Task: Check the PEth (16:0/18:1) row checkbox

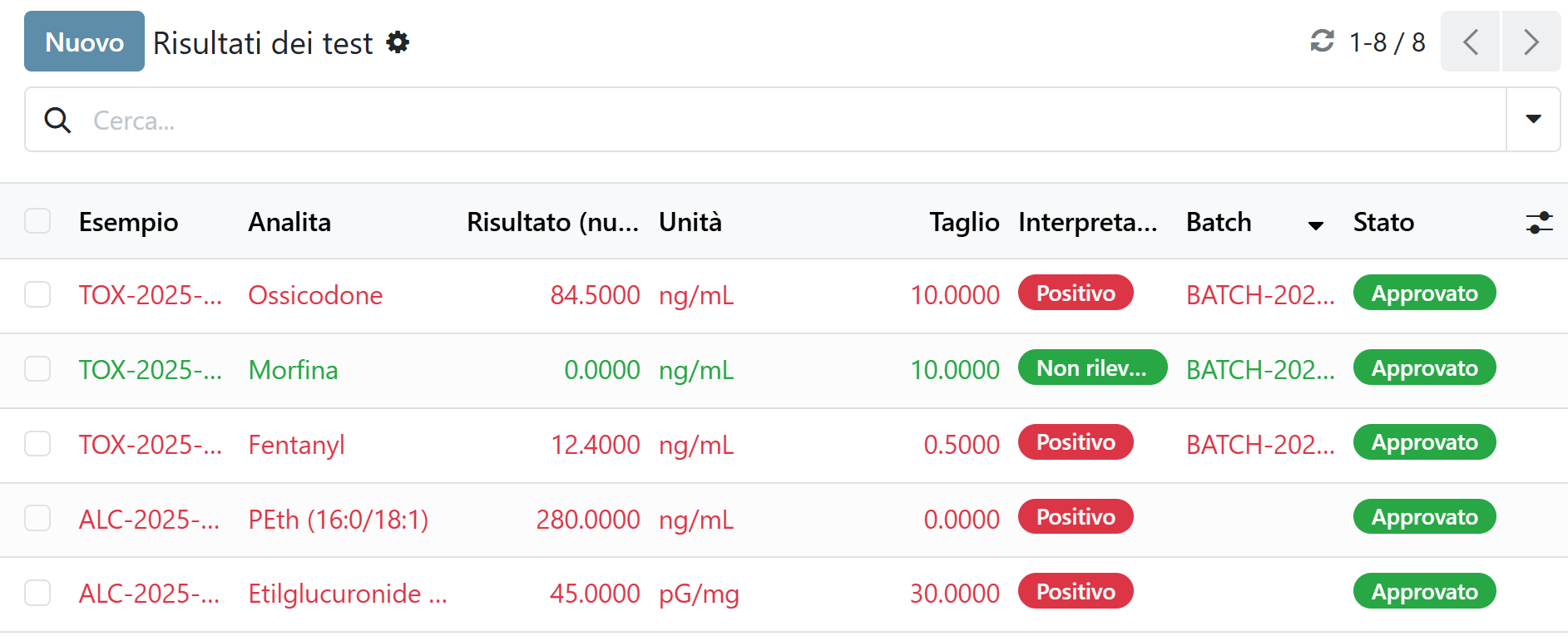Action: click(37, 518)
